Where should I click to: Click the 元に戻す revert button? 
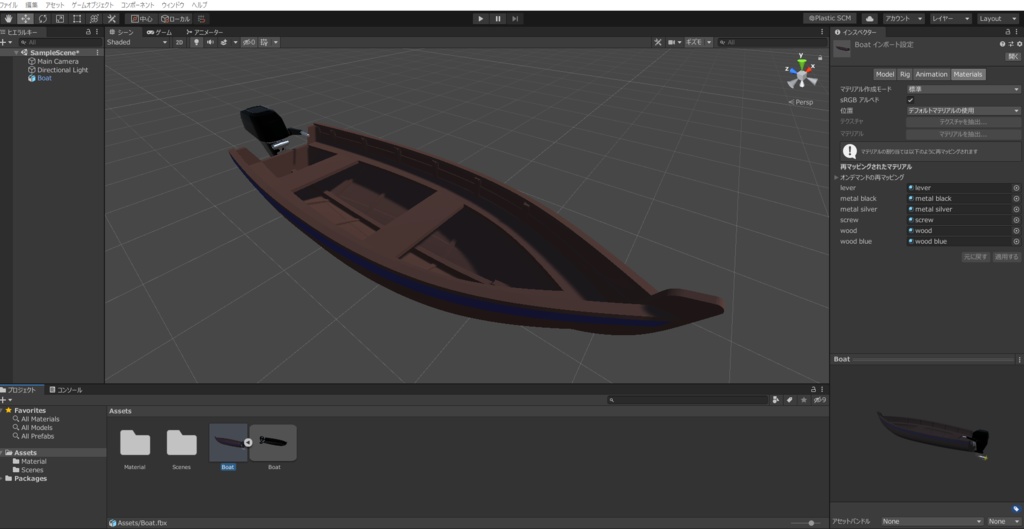pos(976,257)
